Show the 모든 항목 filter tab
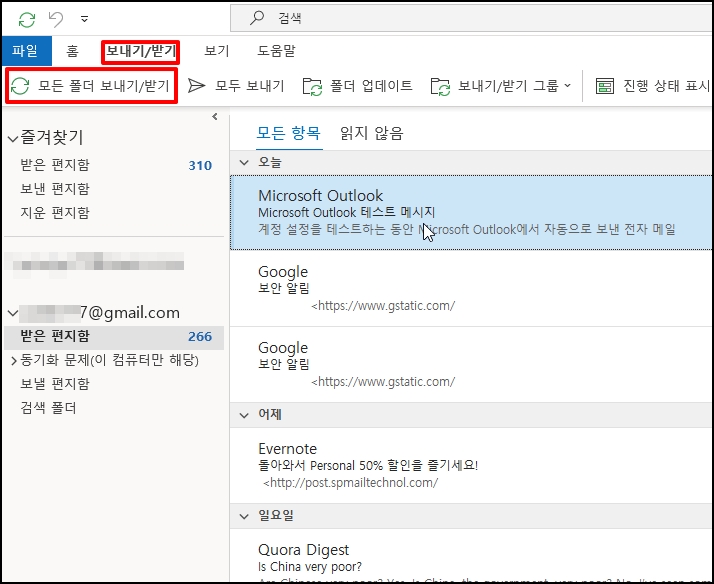This screenshot has height=584, width=714. pyautogui.click(x=289, y=134)
